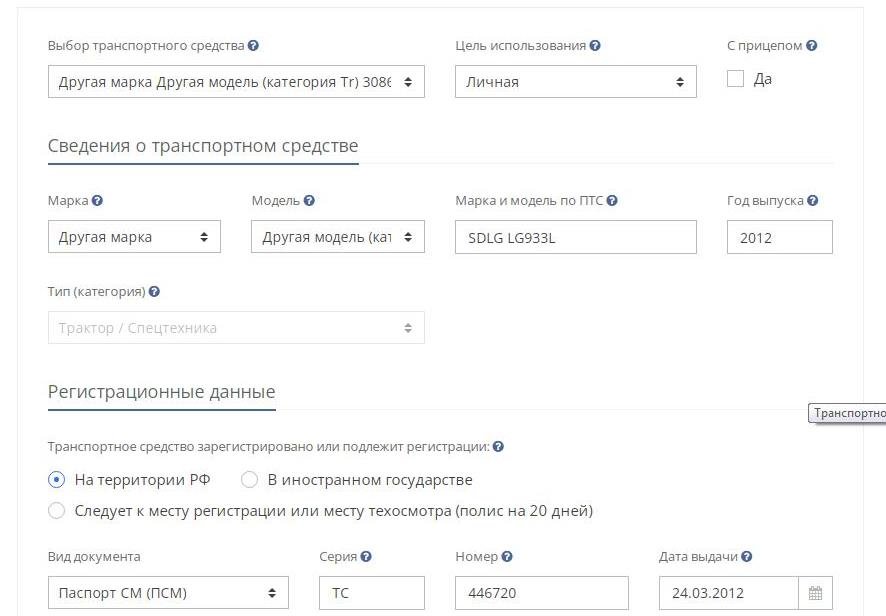This screenshot has width=886, height=616.
Task: Click help icon next to Серия label
Action: coord(366,557)
